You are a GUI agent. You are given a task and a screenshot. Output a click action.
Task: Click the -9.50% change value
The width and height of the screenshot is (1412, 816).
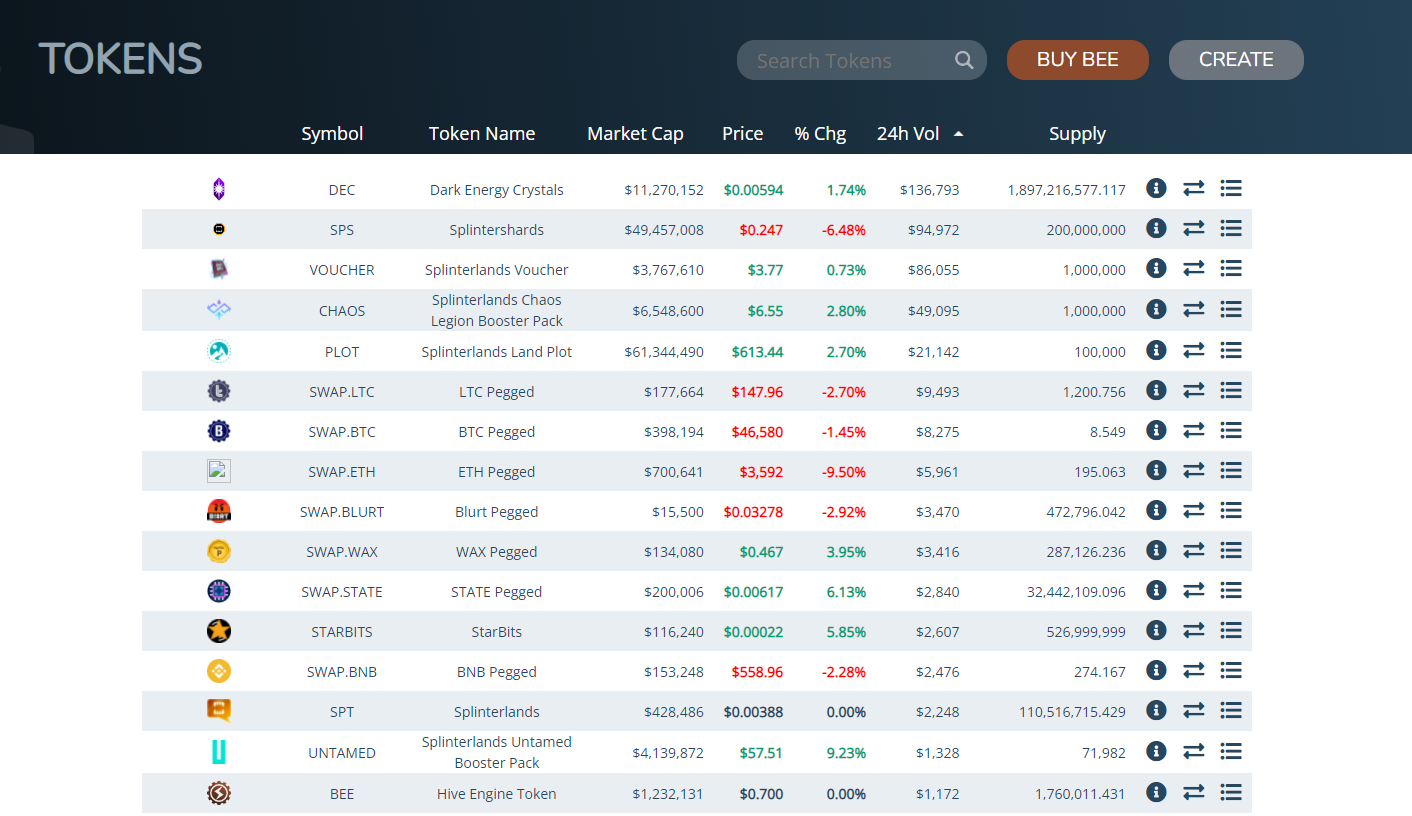click(x=844, y=472)
